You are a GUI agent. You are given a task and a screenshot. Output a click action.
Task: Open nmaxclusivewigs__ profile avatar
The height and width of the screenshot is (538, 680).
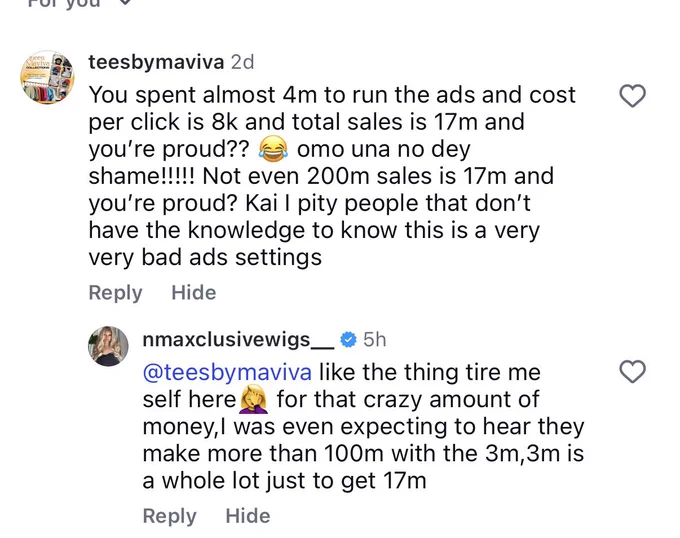[x=108, y=346]
